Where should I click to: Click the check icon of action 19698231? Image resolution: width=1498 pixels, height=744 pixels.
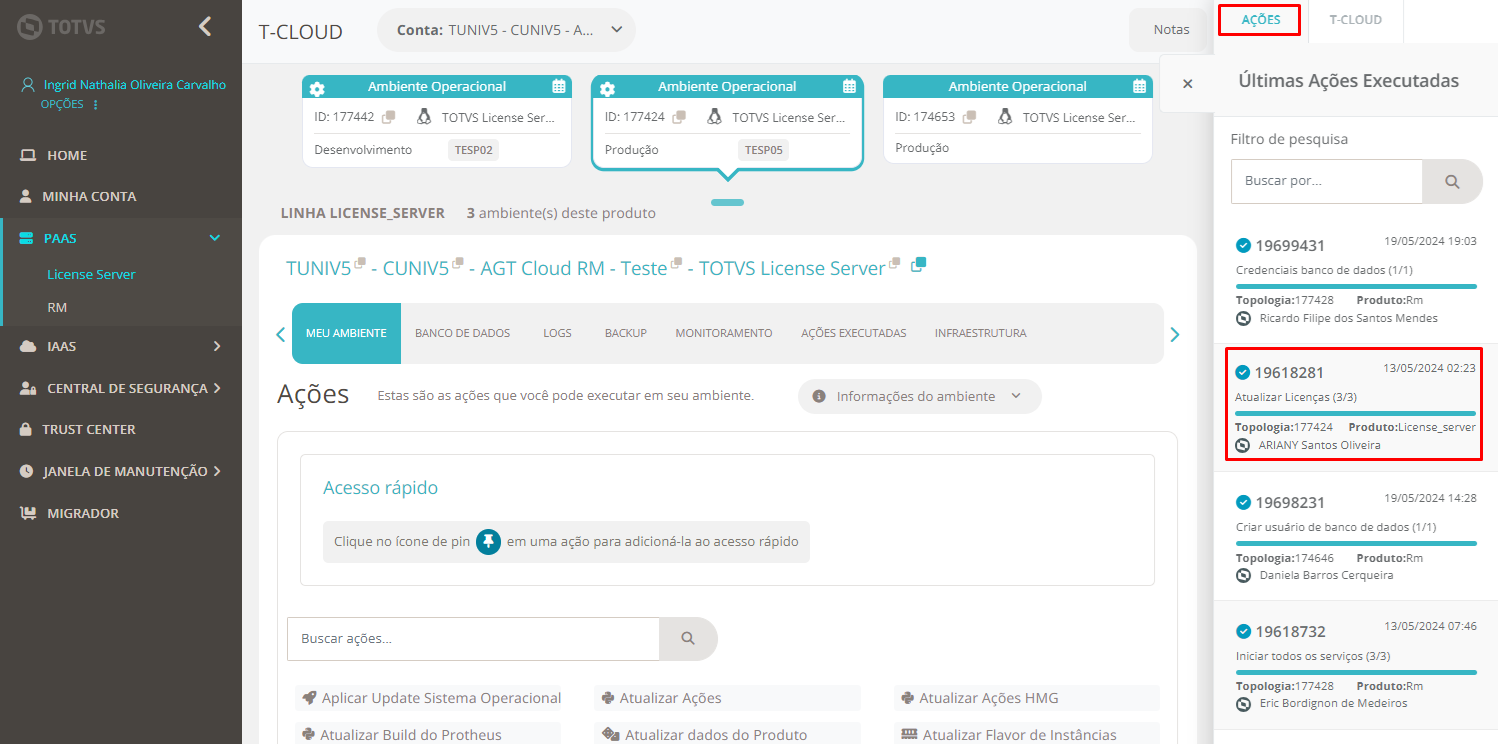(x=1243, y=502)
